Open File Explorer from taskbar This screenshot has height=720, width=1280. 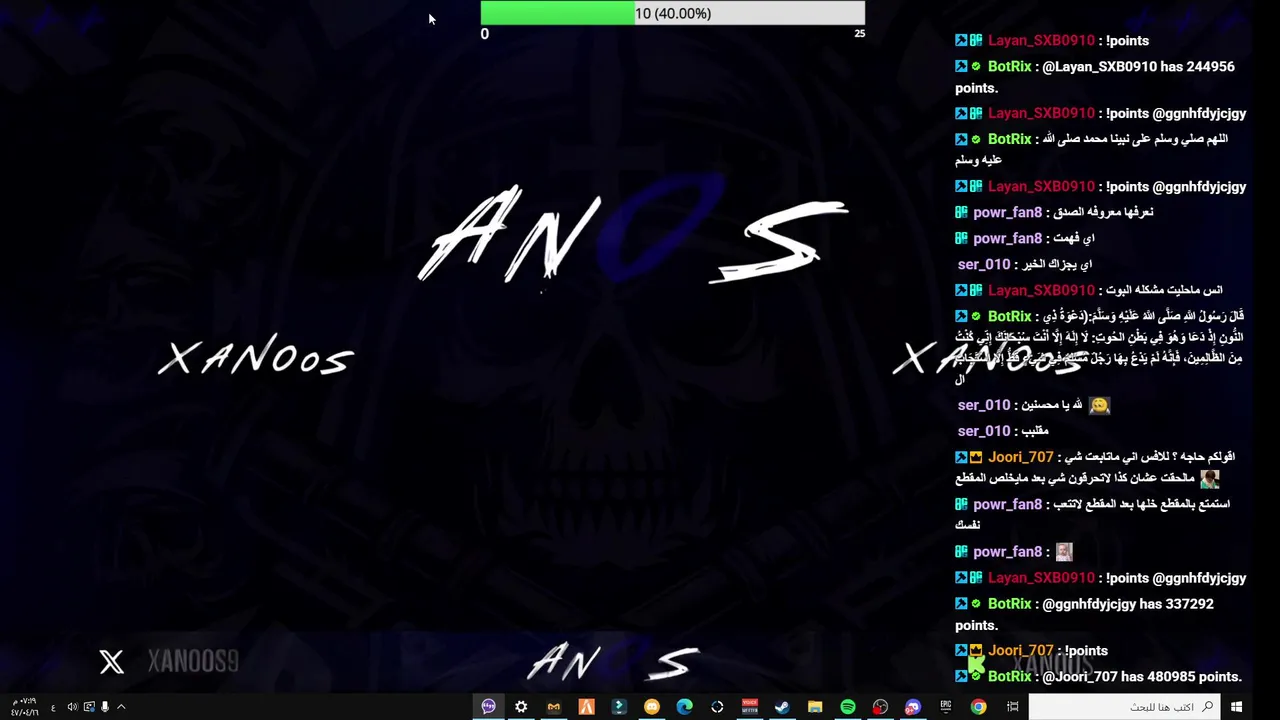[815, 707]
